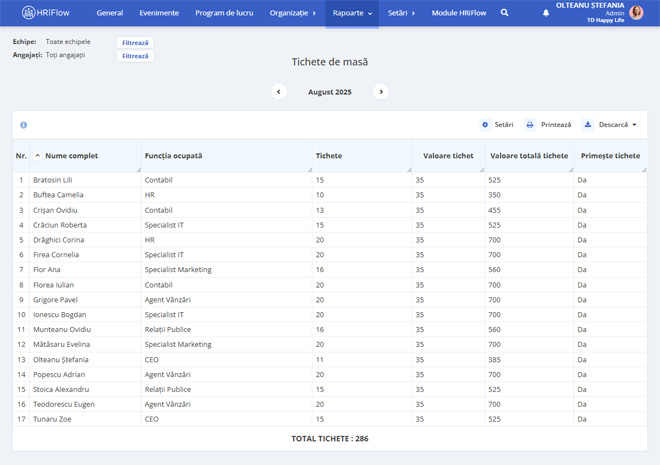Screen dimensions: 660x465
Task: Open the Evenimente menu item
Action: click(159, 13)
